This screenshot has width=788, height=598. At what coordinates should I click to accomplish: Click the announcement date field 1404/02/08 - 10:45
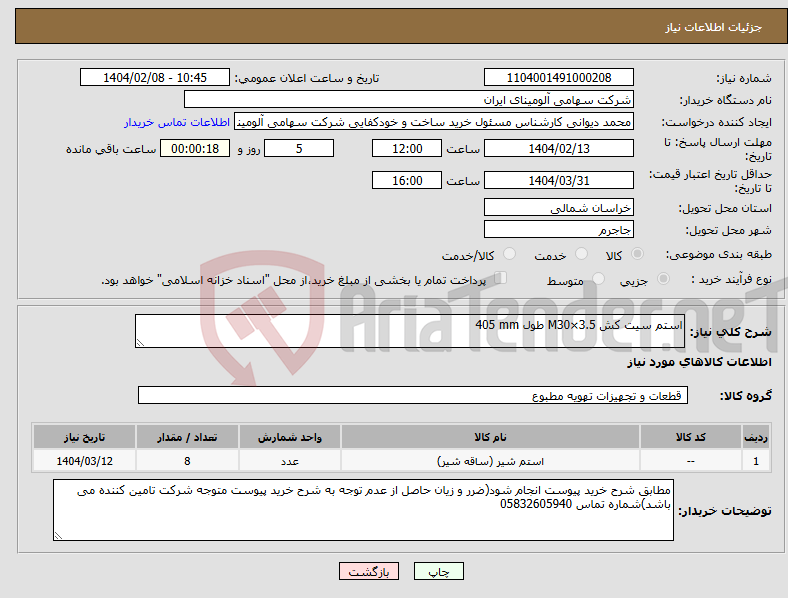pyautogui.click(x=155, y=77)
